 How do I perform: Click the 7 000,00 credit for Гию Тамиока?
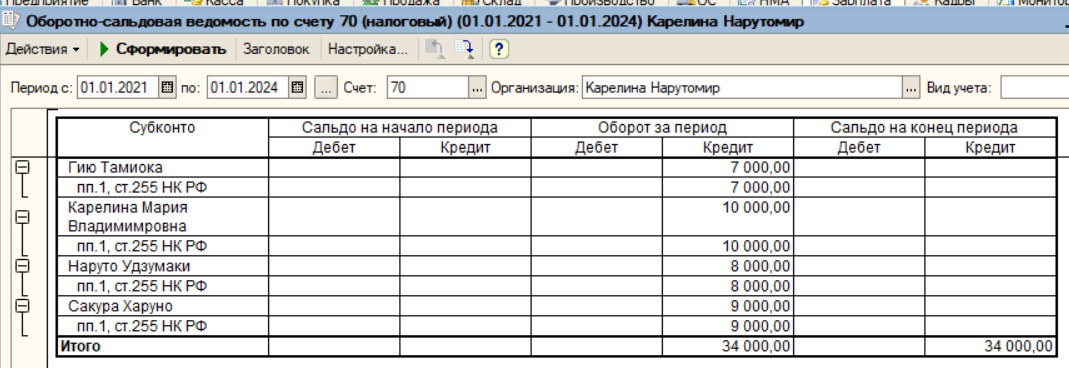point(759,167)
